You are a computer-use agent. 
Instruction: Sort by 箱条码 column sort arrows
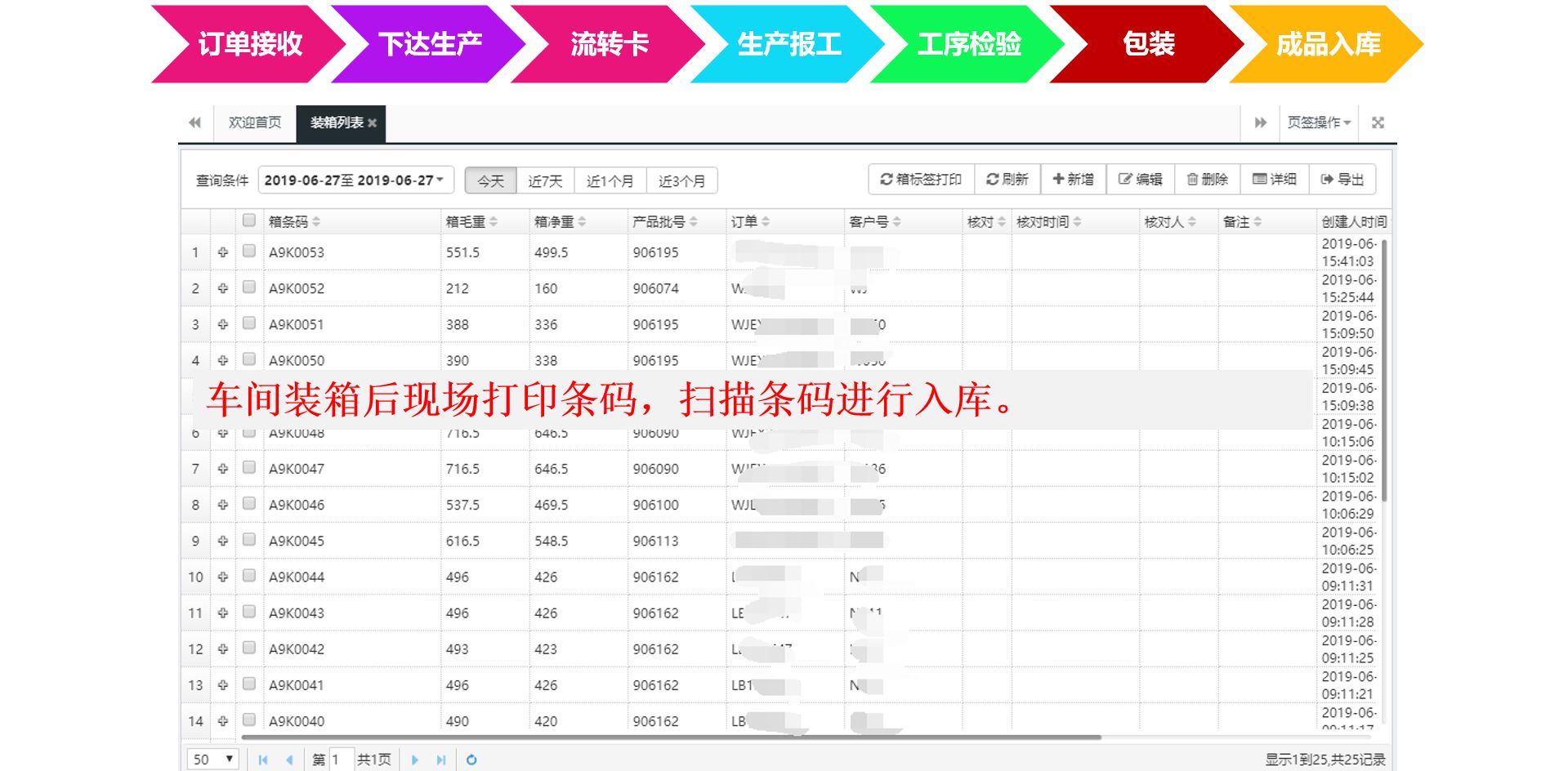[316, 222]
